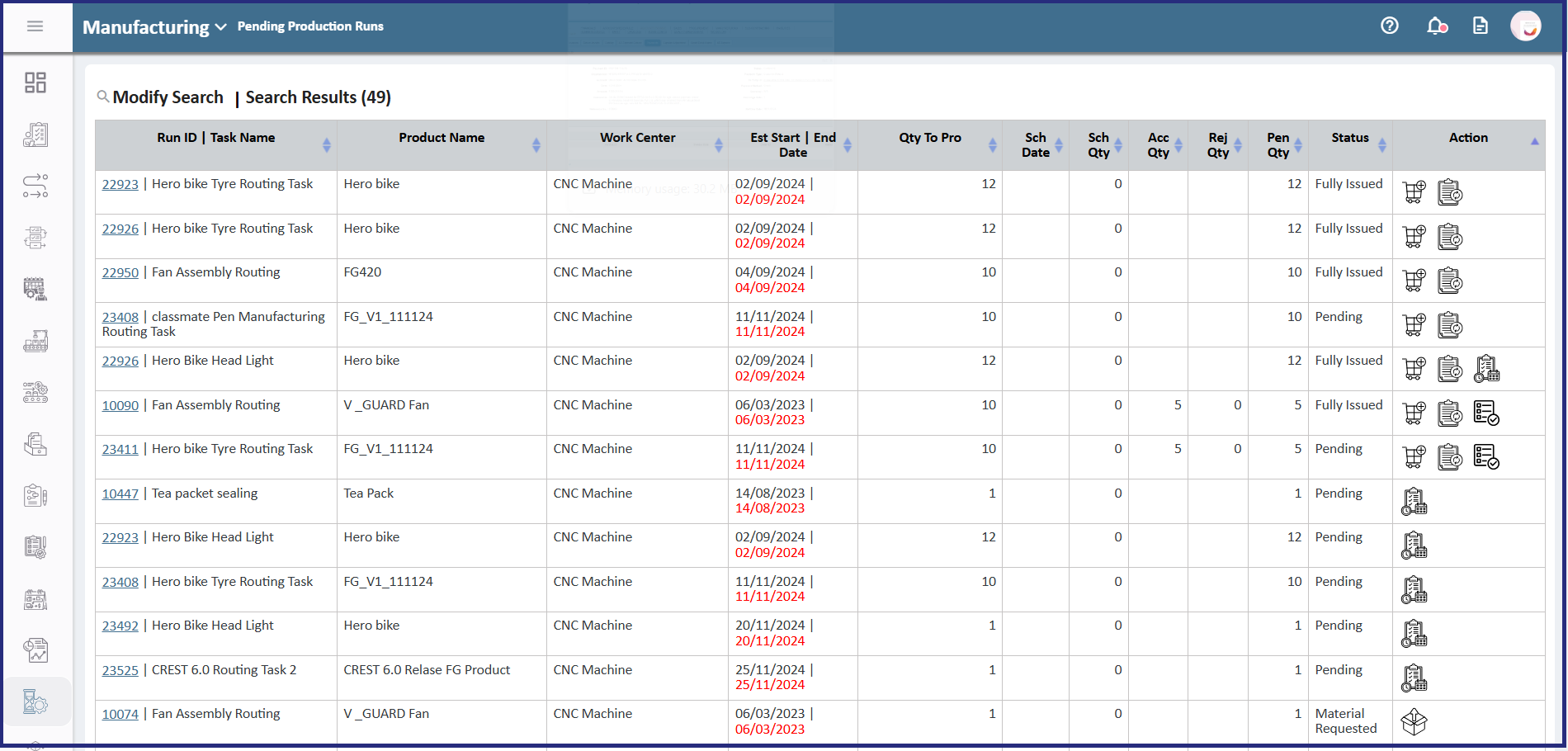Click the clipboard icon for run 22950
Viewport: 1568px width, 751px height.
pos(1450,281)
